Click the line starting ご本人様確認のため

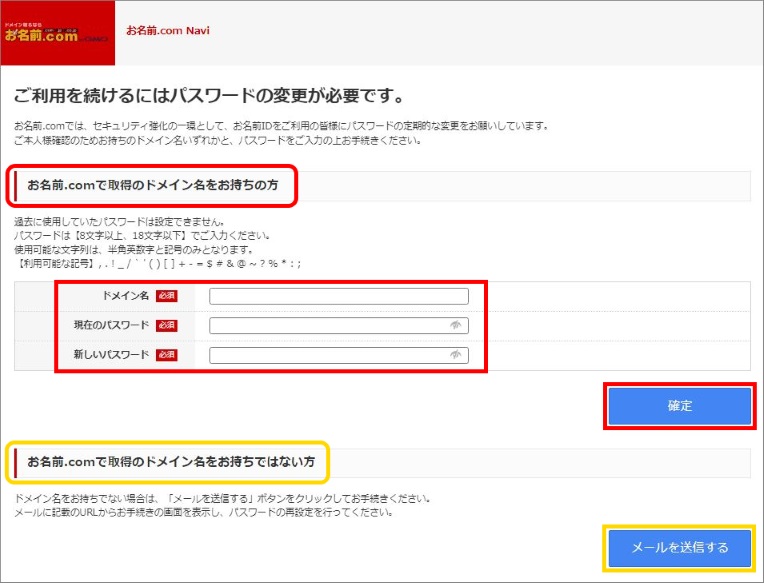218,141
